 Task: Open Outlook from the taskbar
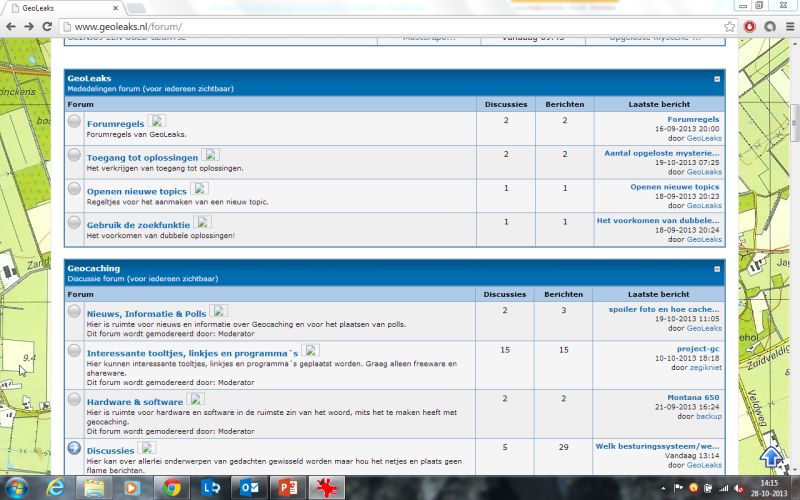pyautogui.click(x=249, y=488)
